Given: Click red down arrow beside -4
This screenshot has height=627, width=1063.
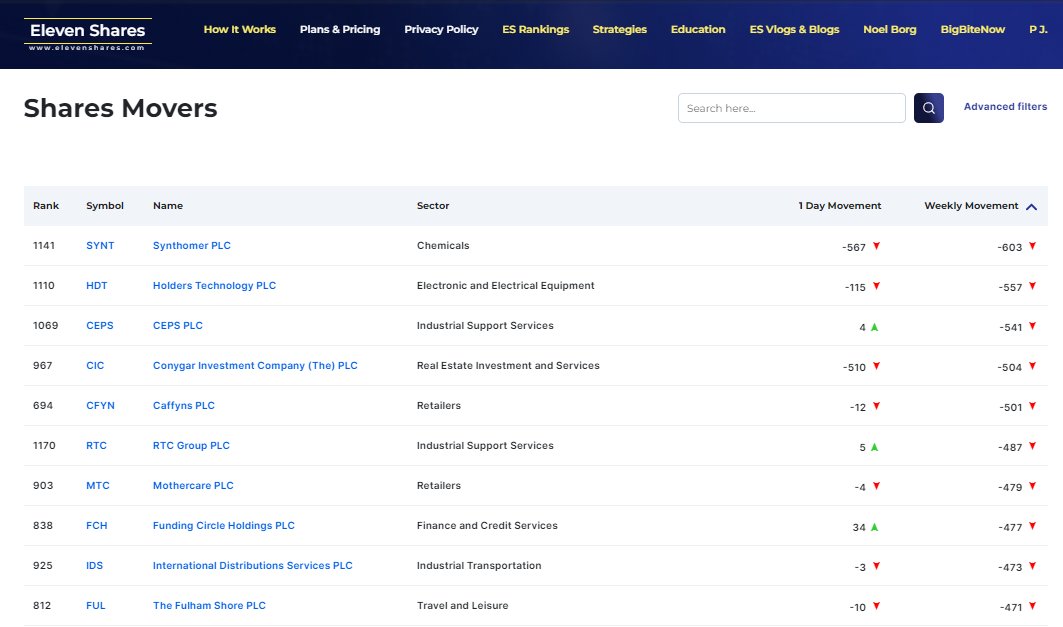Looking at the screenshot, I should (x=876, y=486).
